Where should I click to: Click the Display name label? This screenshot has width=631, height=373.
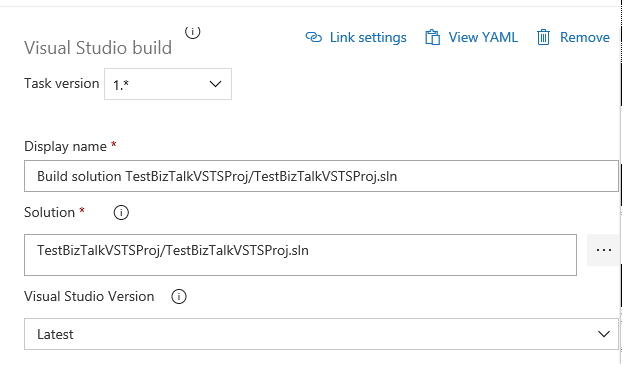65,146
